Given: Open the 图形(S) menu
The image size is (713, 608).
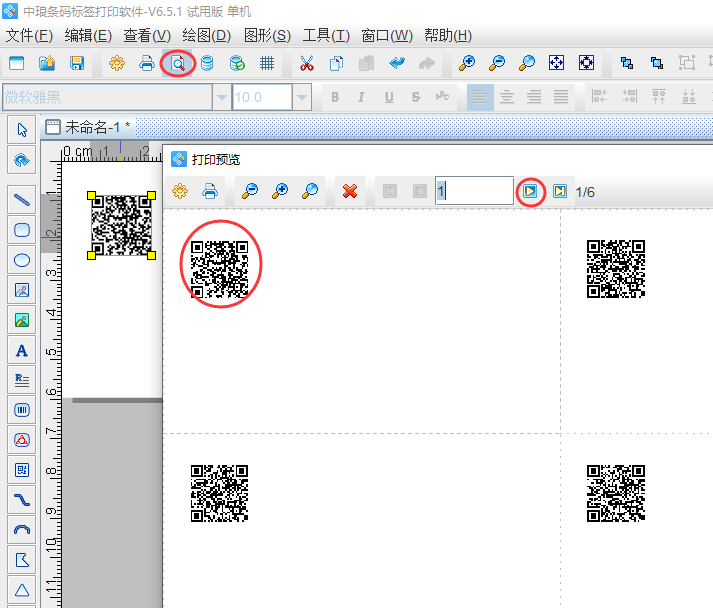Looking at the screenshot, I should [267, 35].
